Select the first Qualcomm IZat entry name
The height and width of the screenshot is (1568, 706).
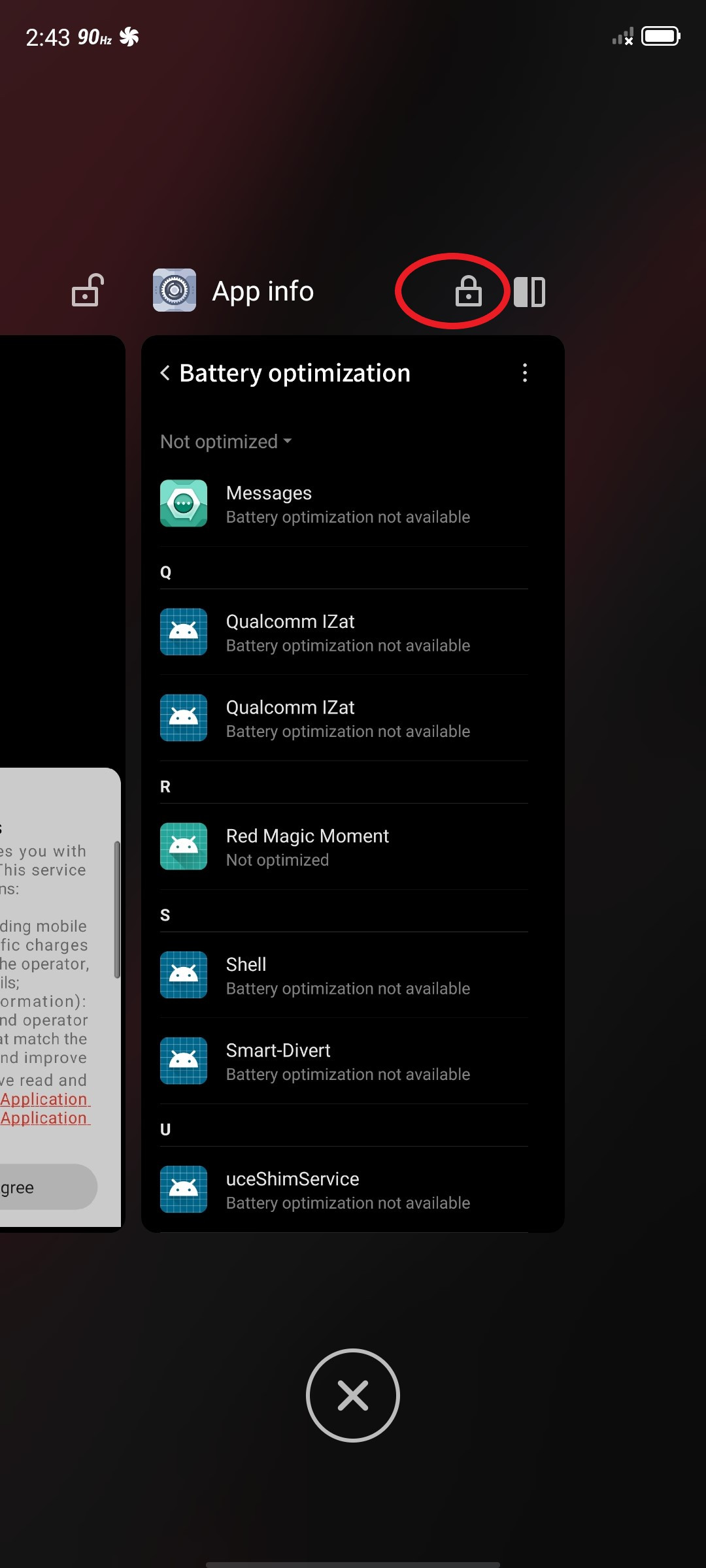point(290,621)
